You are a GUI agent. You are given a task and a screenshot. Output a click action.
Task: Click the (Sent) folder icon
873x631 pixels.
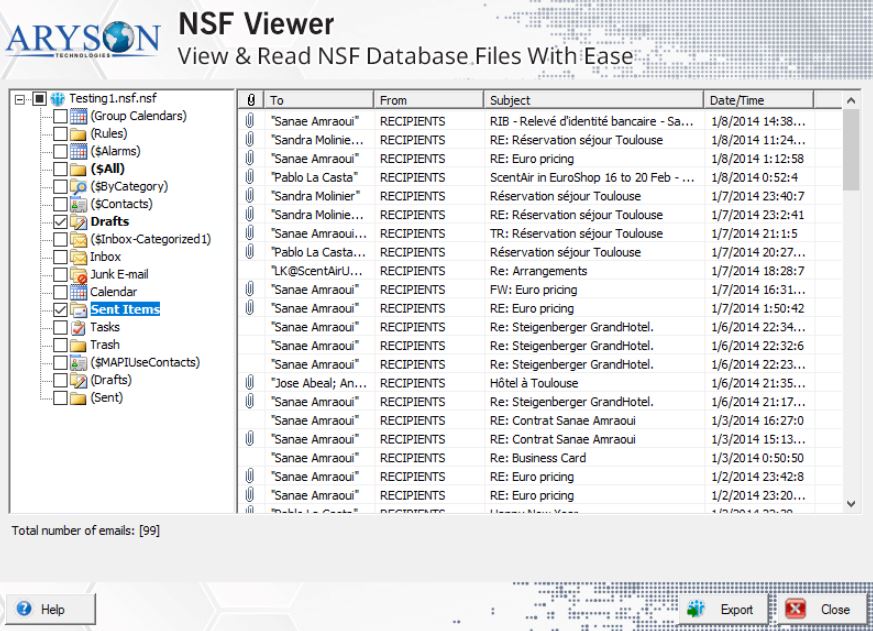coord(79,398)
